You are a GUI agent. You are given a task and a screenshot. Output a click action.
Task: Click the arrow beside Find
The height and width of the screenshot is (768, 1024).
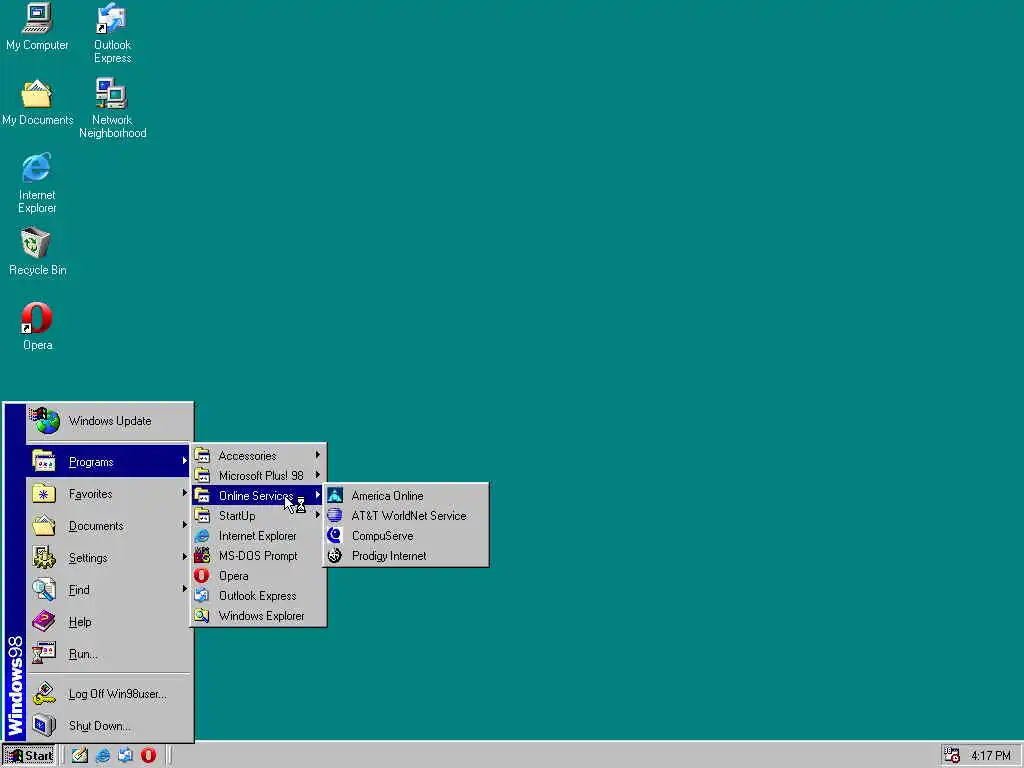(185, 589)
